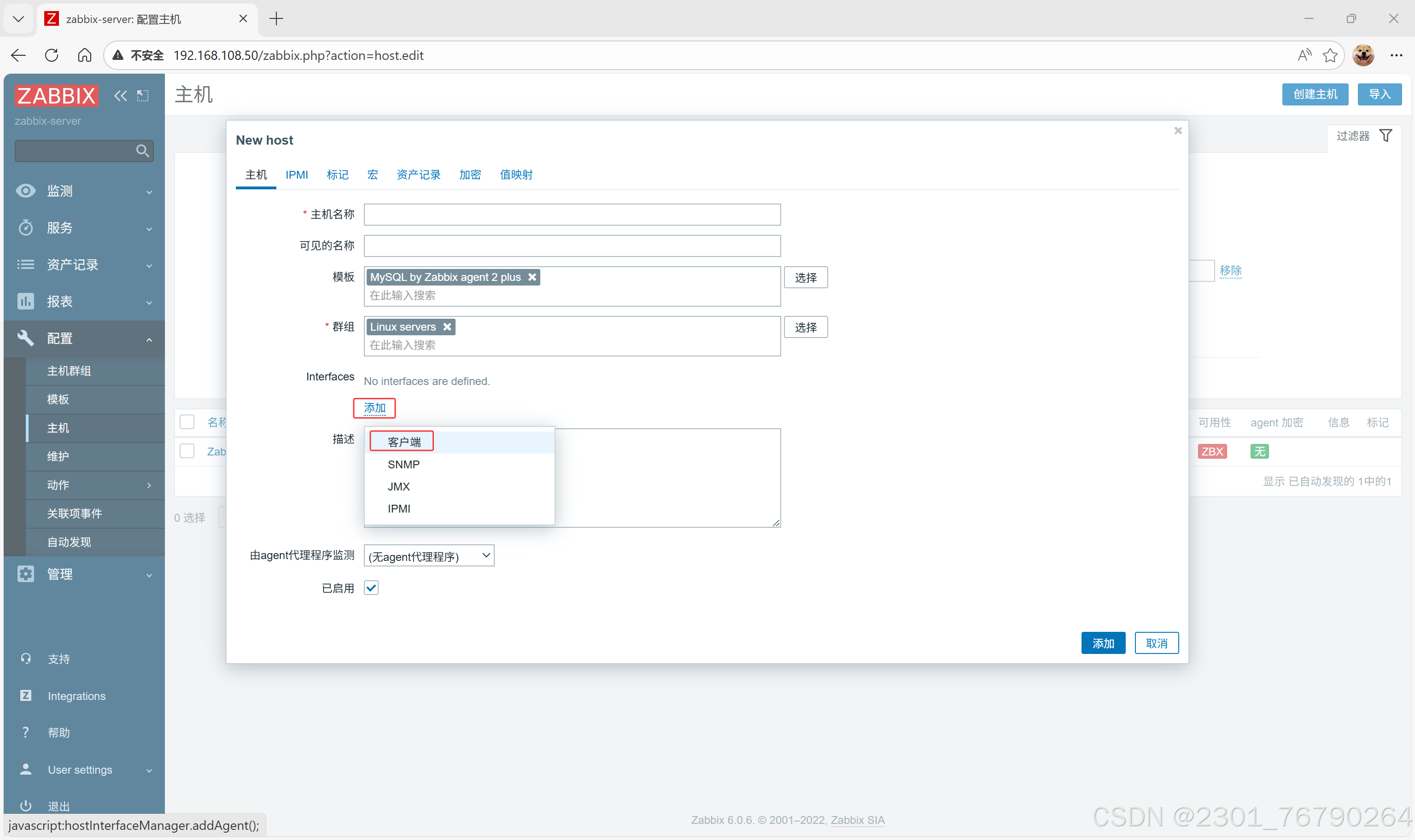Click the 主机名称 host name input field

(572, 215)
